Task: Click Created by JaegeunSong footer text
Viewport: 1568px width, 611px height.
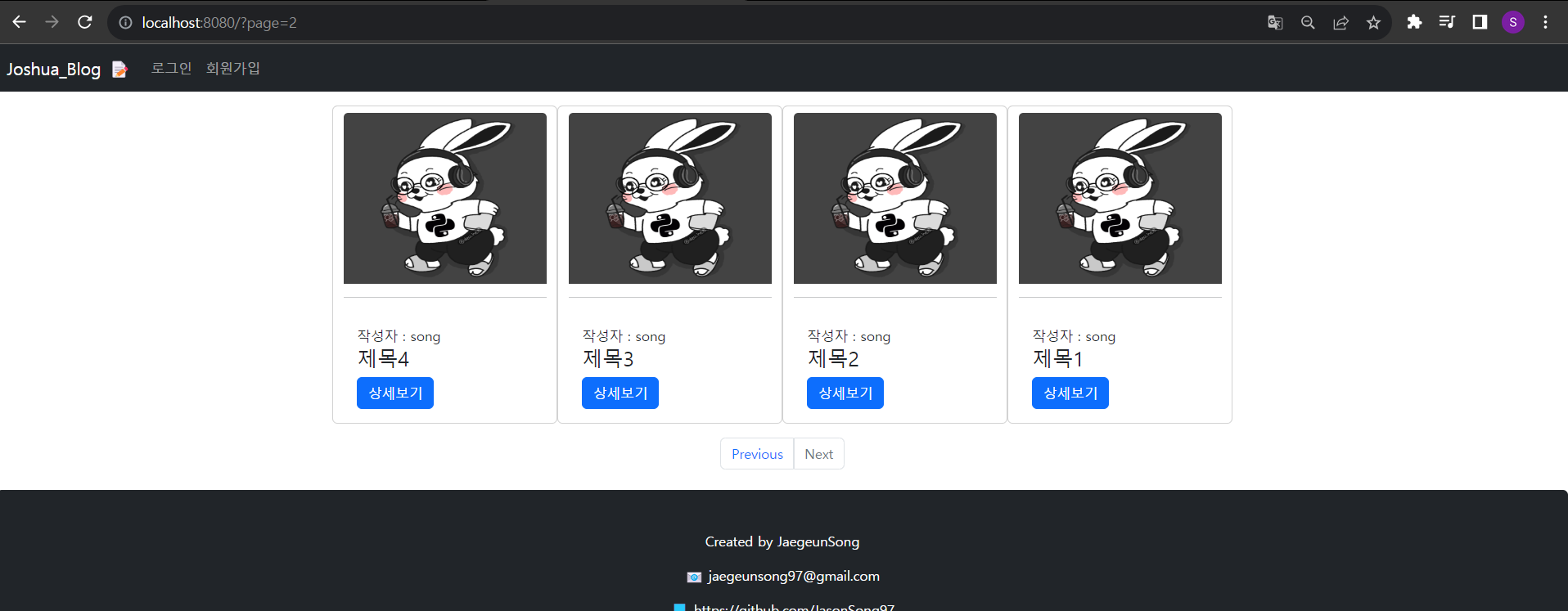Action: 782,541
